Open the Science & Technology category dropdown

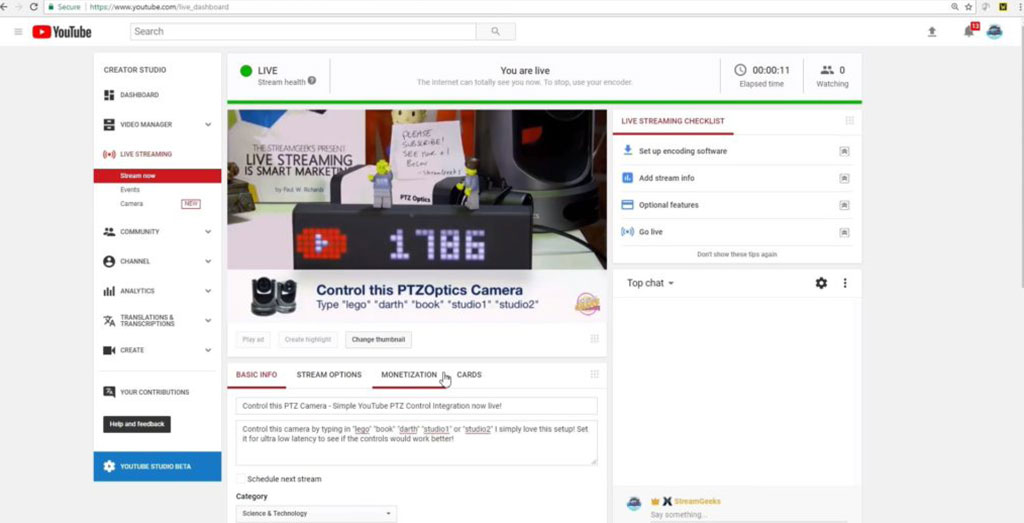coord(316,513)
